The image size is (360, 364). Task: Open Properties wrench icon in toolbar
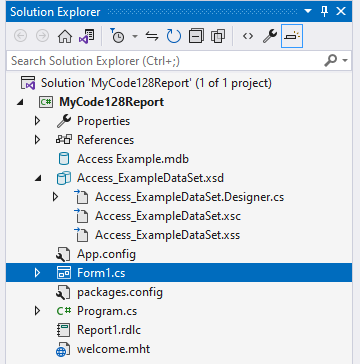270,36
